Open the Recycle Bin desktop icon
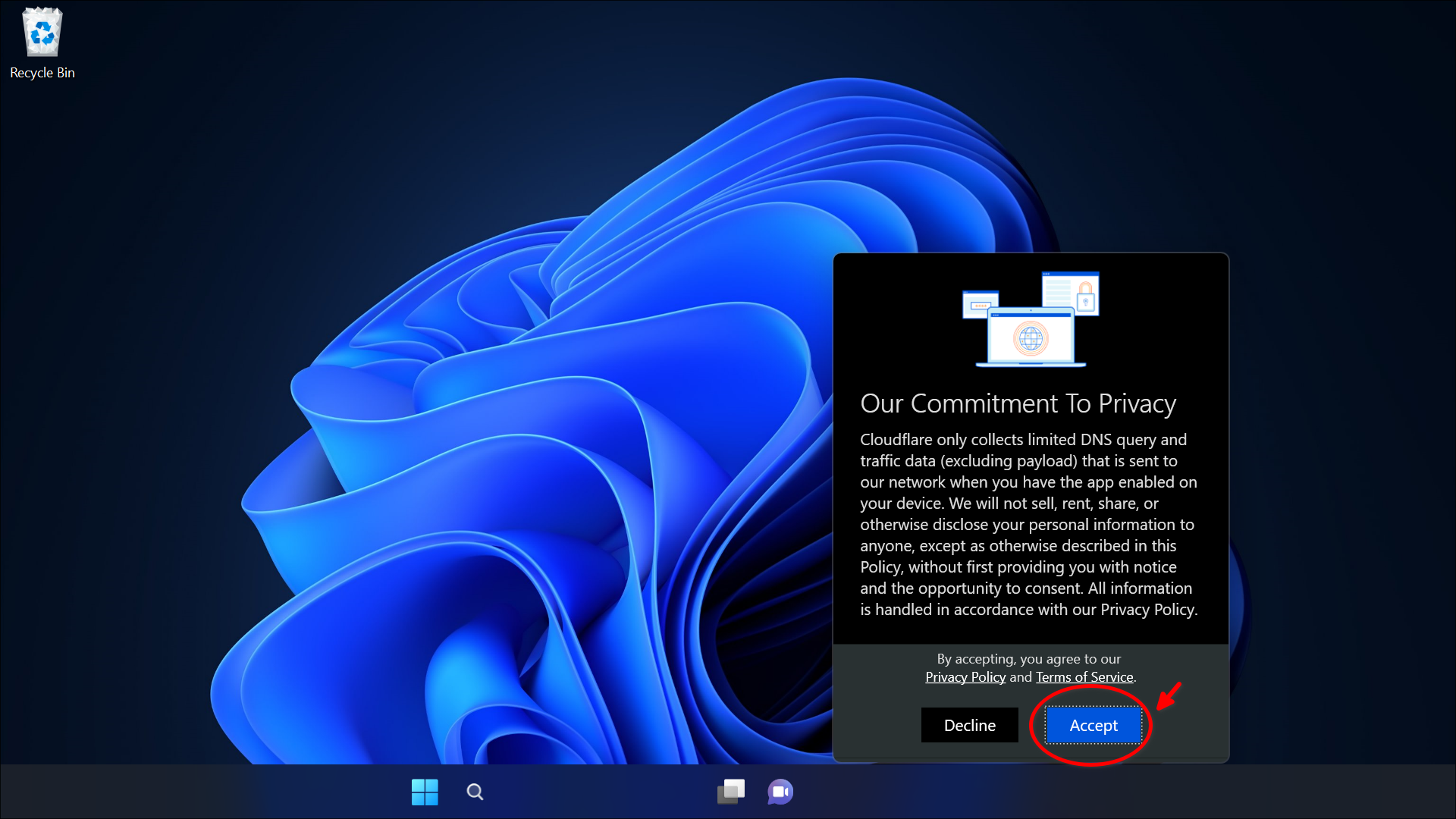The width and height of the screenshot is (1456, 819). click(42, 43)
